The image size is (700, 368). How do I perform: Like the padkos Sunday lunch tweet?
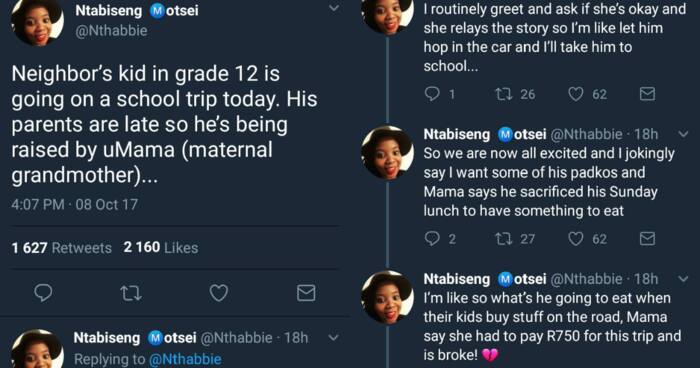575,238
